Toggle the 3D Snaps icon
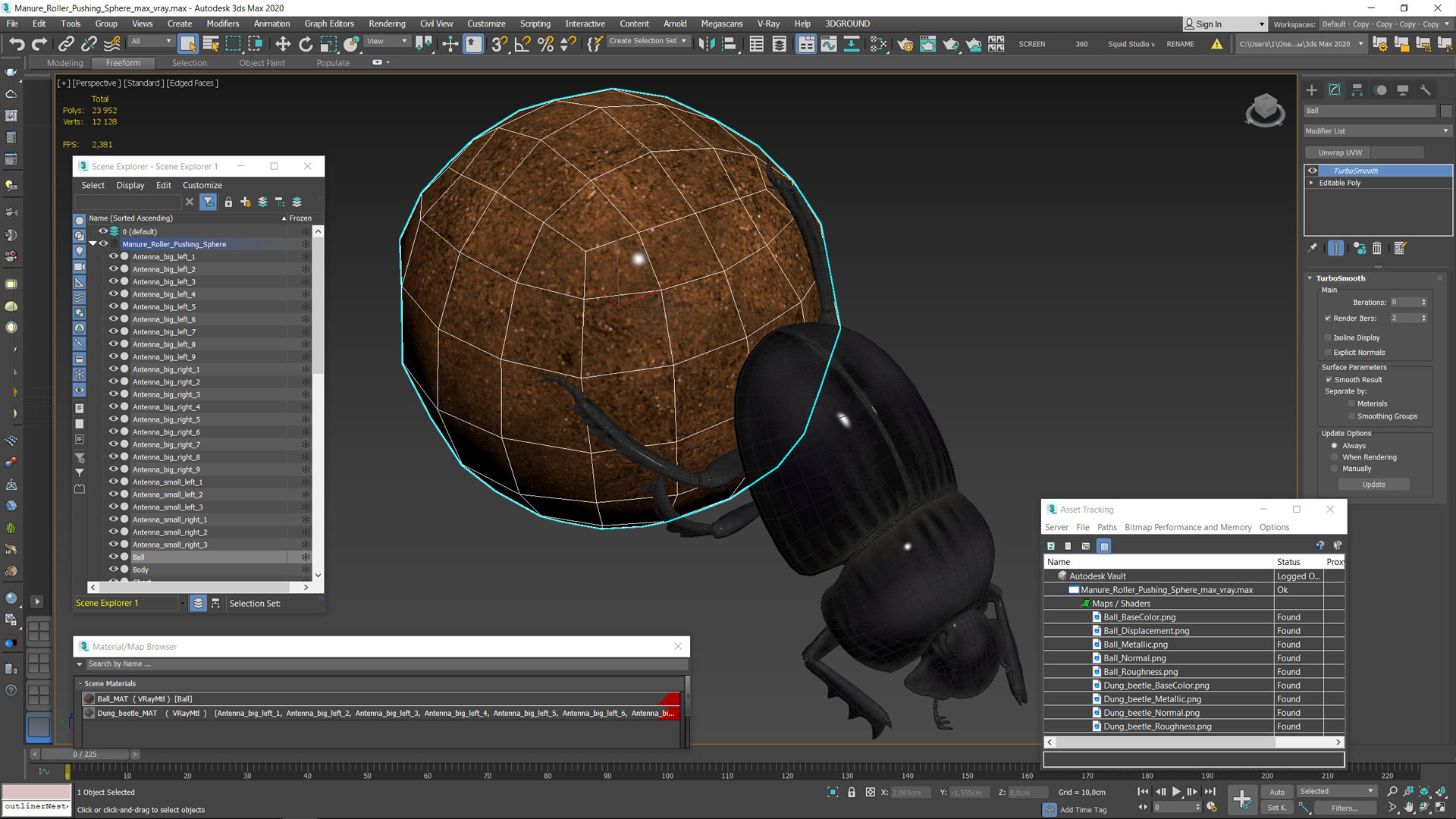Viewport: 1456px width, 819px height. 499,44
